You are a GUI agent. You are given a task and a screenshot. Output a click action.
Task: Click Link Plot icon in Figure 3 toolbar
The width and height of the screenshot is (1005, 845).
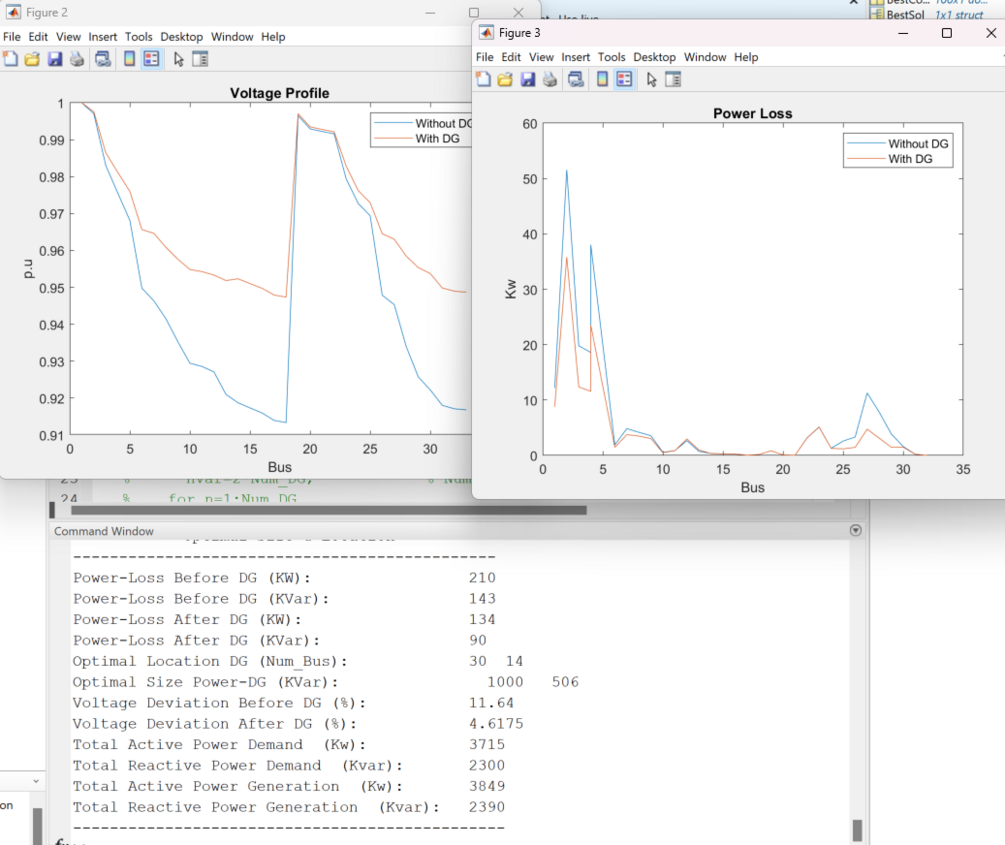coord(576,79)
